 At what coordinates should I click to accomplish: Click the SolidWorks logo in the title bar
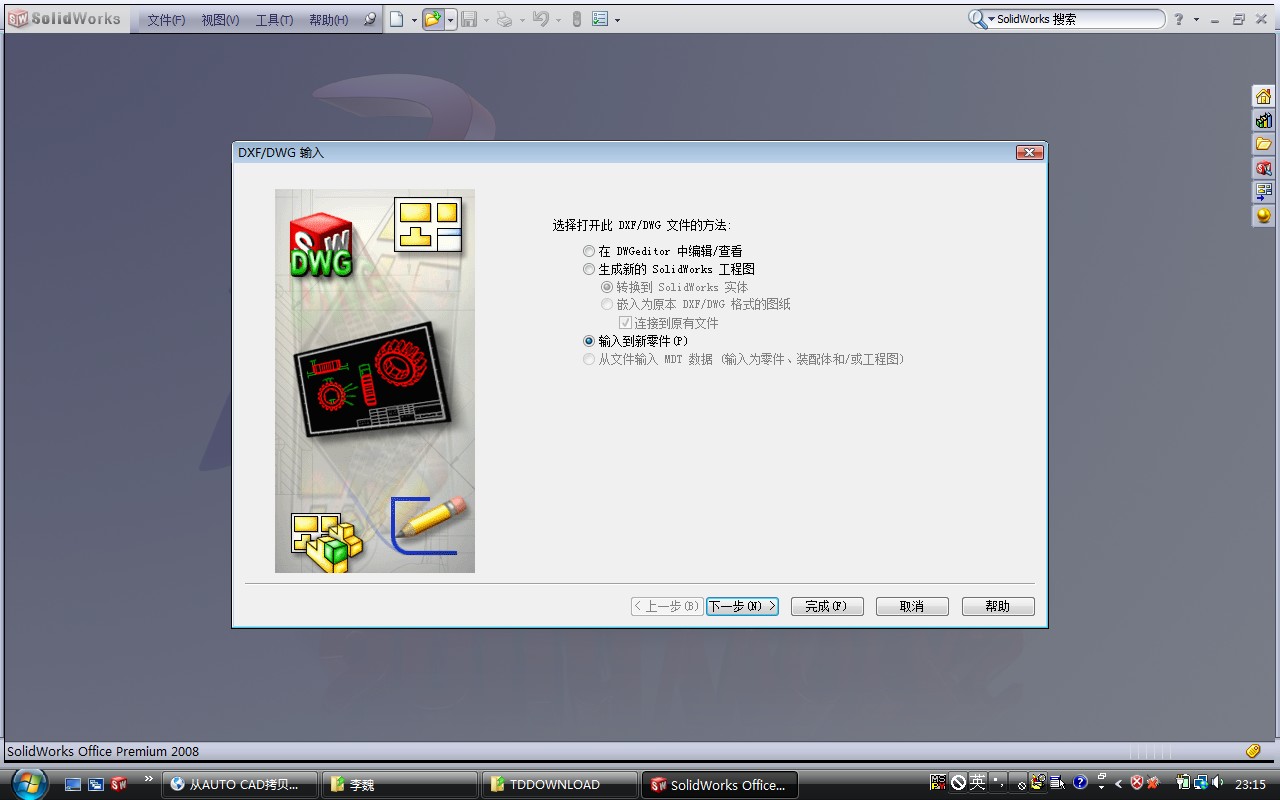[x=64, y=19]
